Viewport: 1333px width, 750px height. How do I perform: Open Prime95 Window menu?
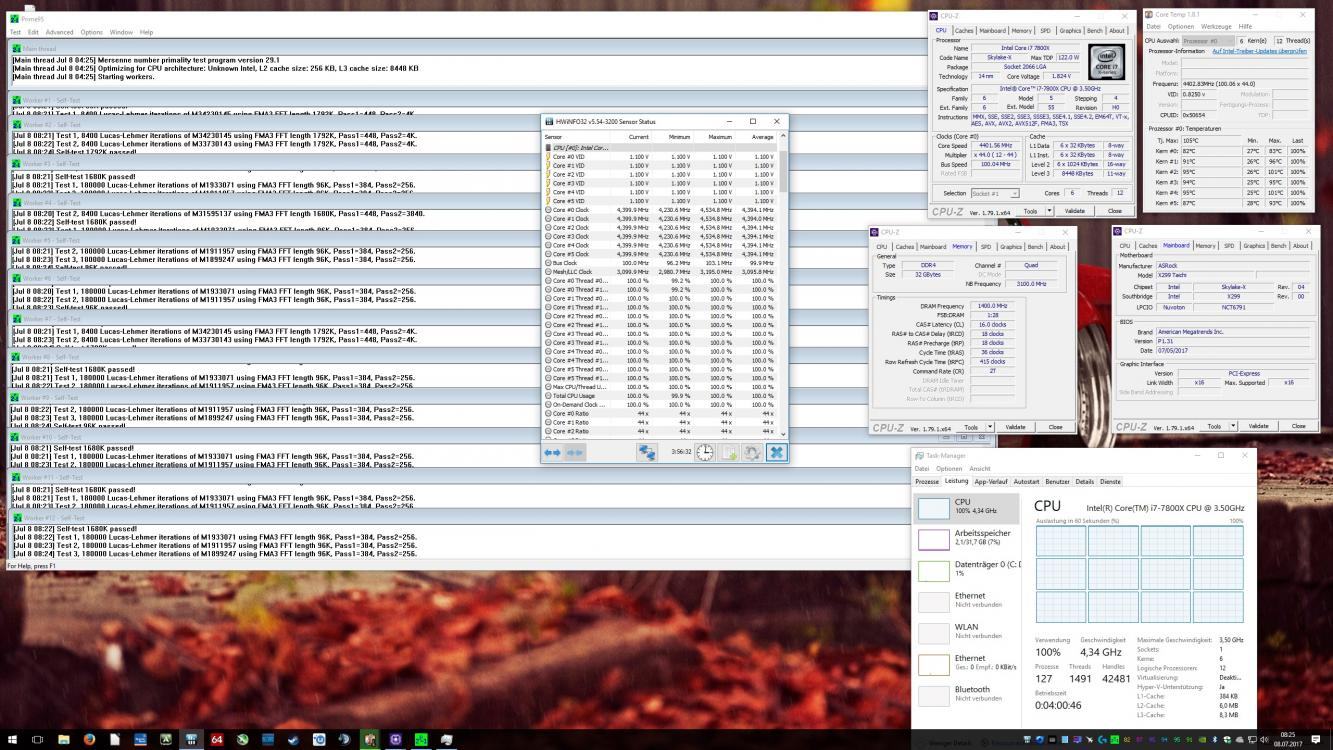pos(121,32)
